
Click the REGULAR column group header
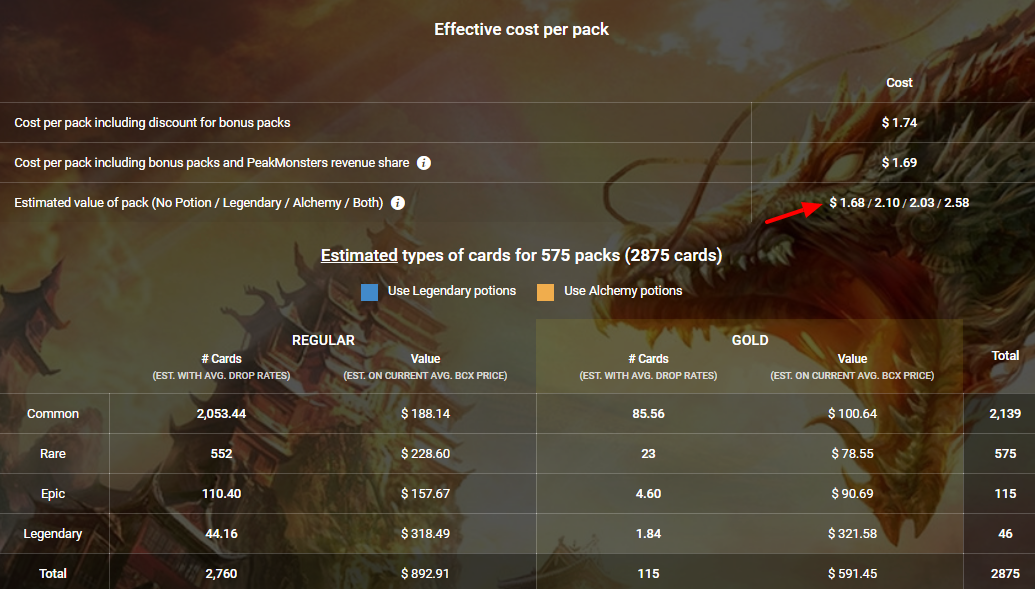click(x=323, y=340)
